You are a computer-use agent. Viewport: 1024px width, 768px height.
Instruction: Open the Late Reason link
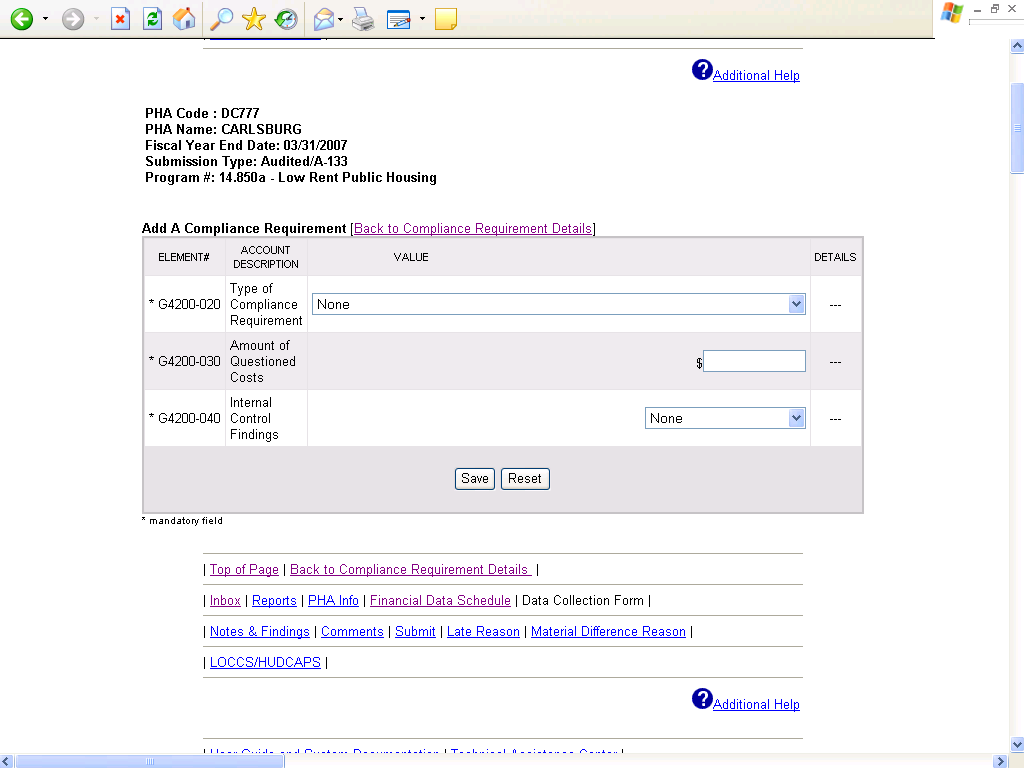coord(483,632)
